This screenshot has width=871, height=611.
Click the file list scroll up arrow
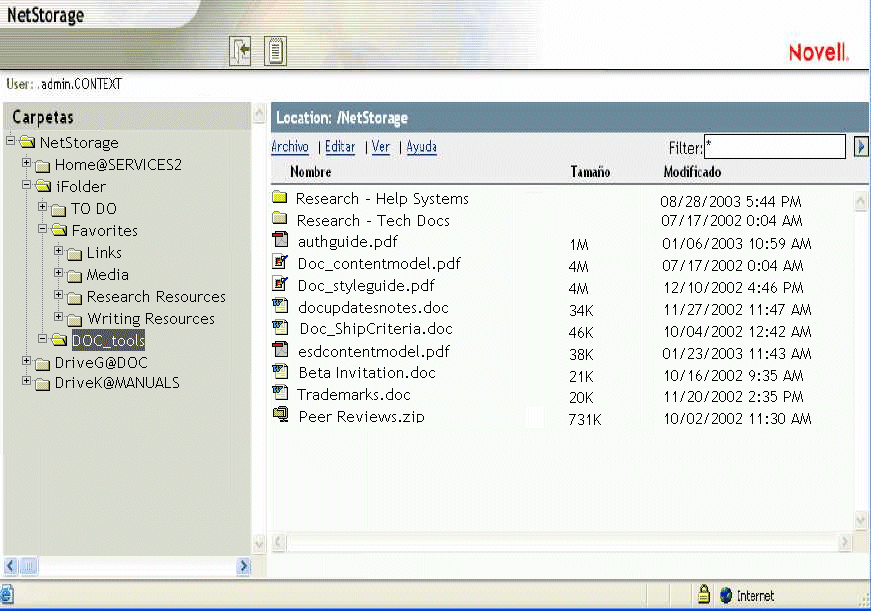click(x=860, y=201)
